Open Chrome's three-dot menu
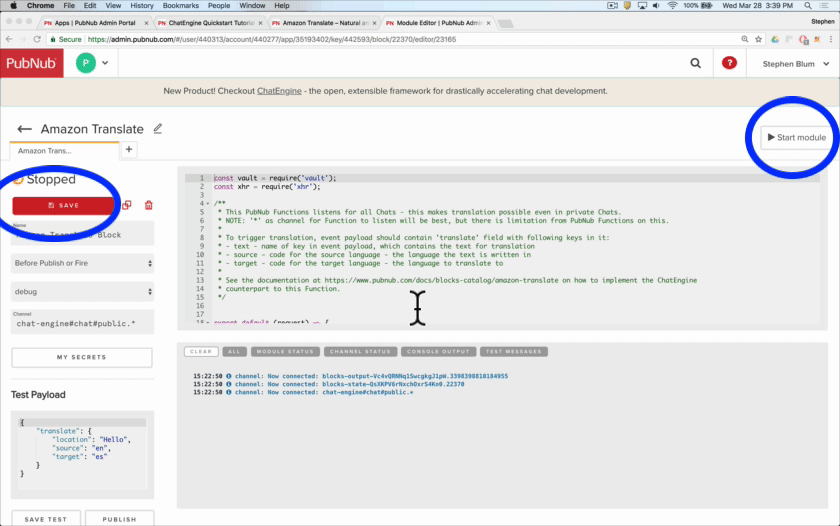The width and height of the screenshot is (840, 526). point(831,39)
